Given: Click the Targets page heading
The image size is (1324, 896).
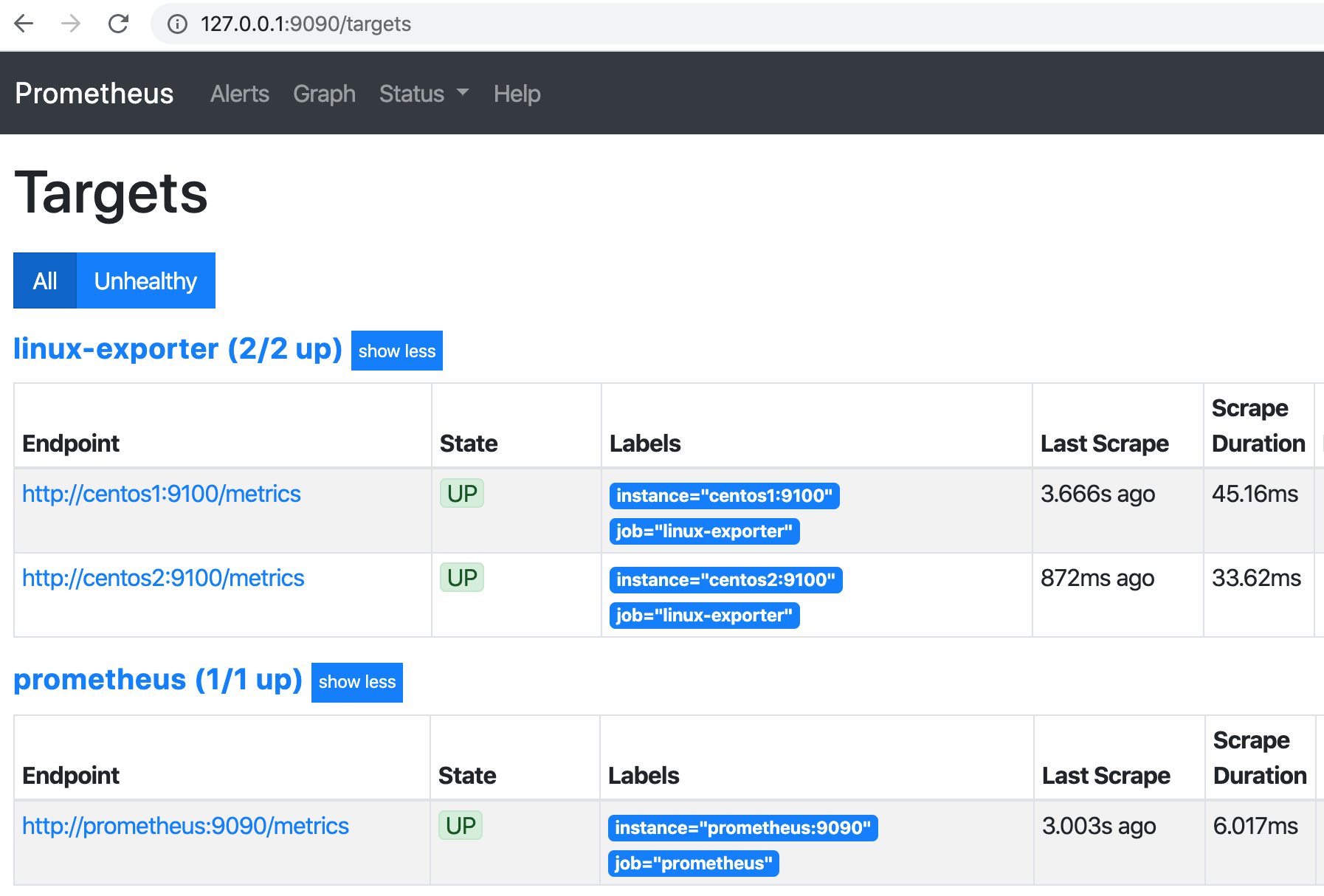Looking at the screenshot, I should (x=111, y=193).
